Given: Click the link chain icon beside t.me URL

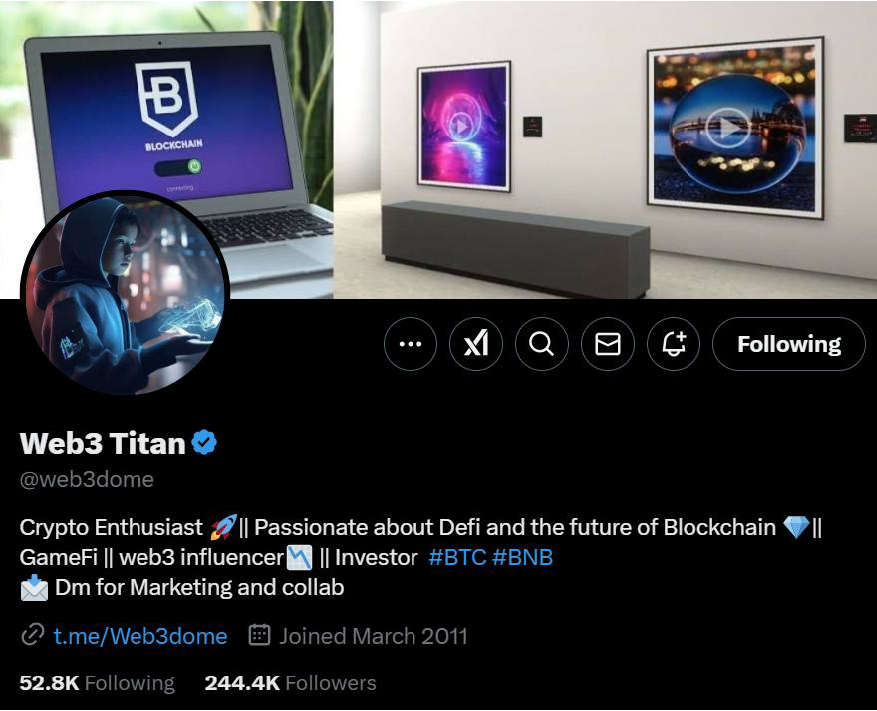Looking at the screenshot, I should [32, 635].
